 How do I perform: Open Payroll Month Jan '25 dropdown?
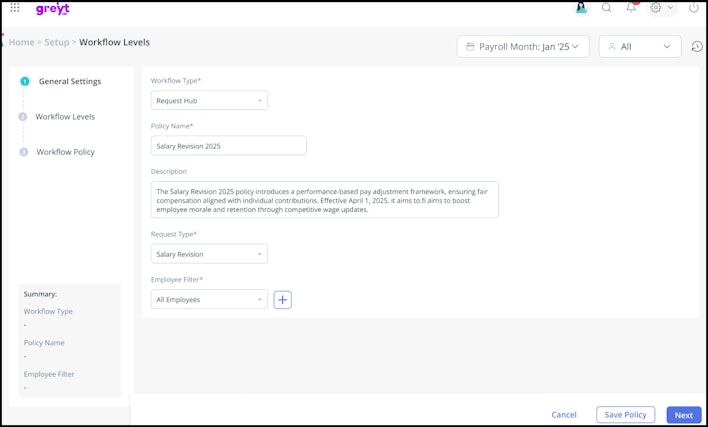(x=523, y=46)
